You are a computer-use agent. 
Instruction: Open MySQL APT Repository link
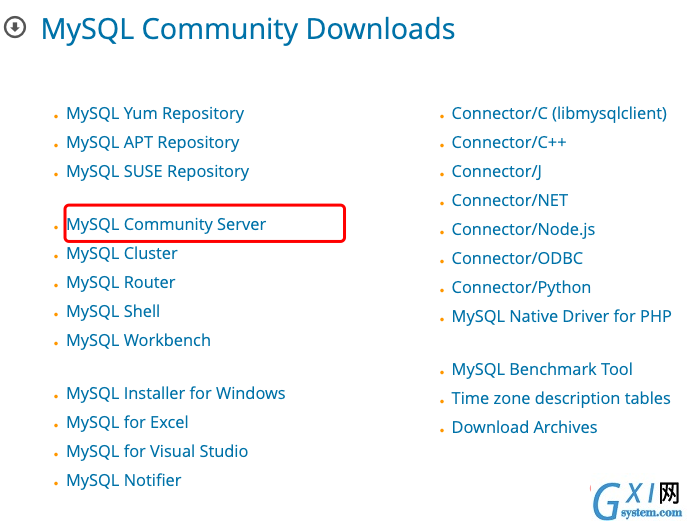(x=152, y=143)
